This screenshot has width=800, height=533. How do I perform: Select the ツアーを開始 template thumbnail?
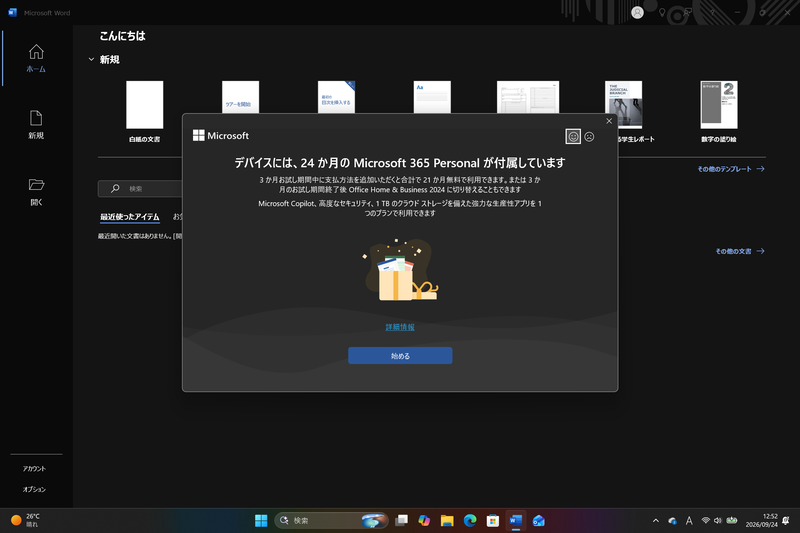[240, 97]
